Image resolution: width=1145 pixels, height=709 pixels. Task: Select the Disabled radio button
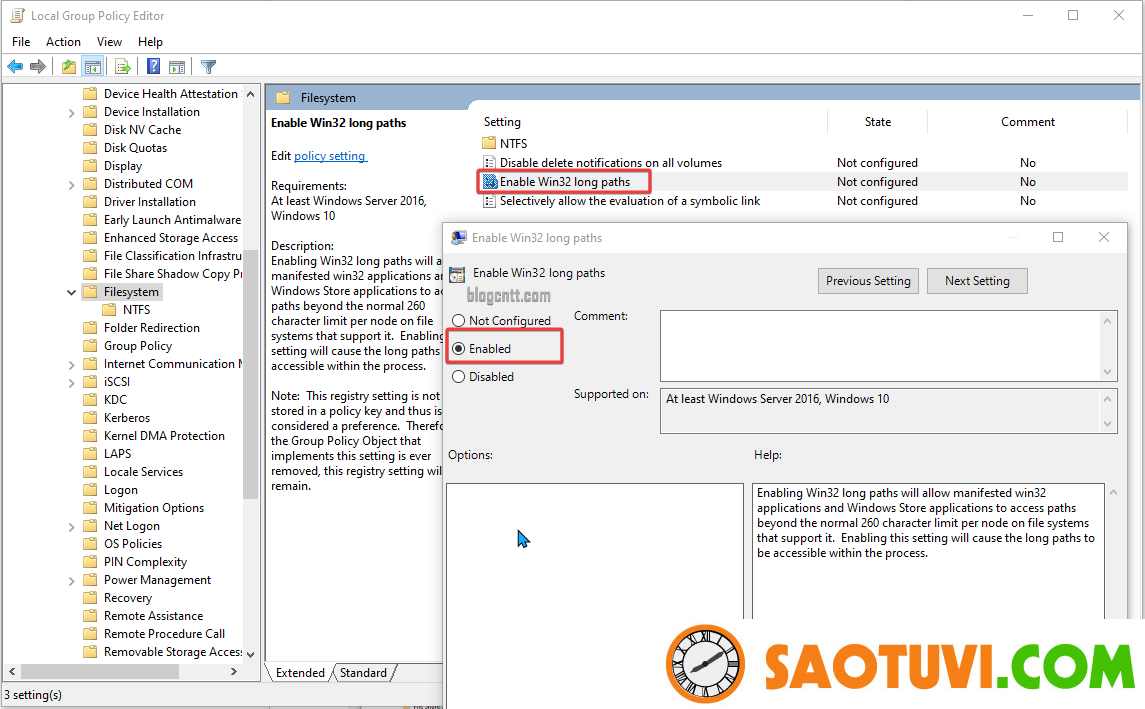pyautogui.click(x=459, y=377)
